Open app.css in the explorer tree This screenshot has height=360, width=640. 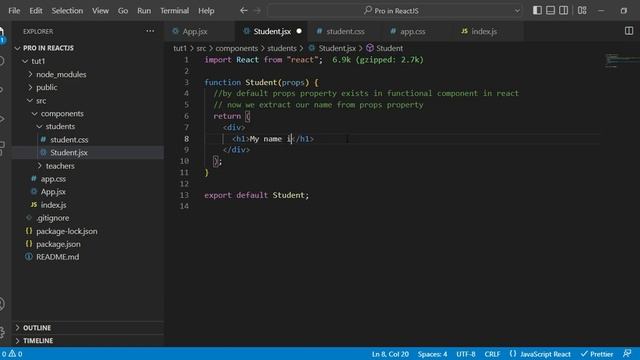[x=88, y=179]
